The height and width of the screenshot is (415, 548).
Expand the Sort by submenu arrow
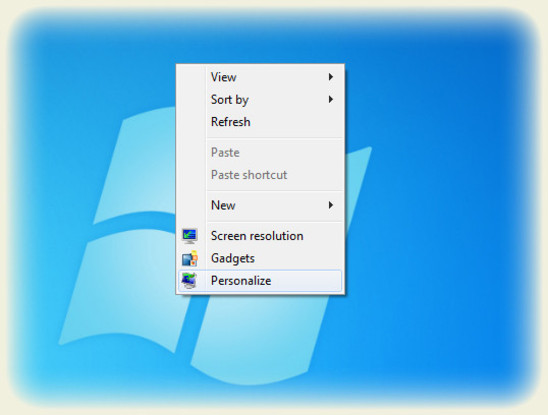click(x=331, y=100)
